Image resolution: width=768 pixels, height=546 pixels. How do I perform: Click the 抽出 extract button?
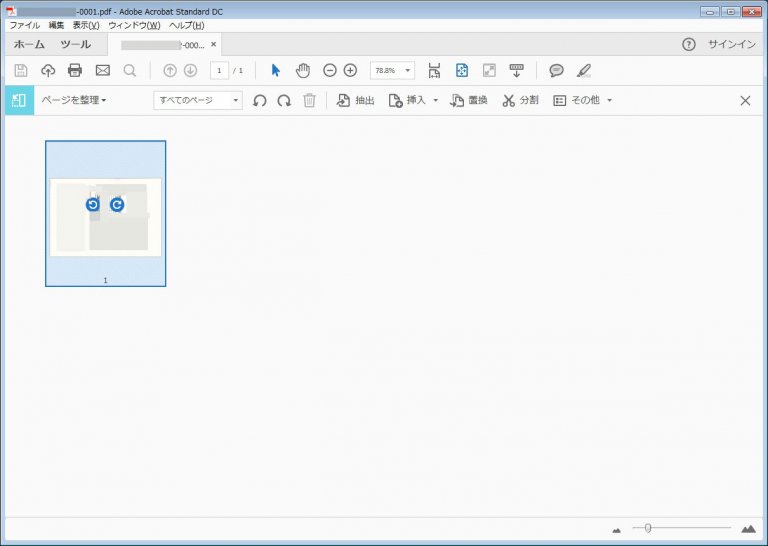pos(356,100)
